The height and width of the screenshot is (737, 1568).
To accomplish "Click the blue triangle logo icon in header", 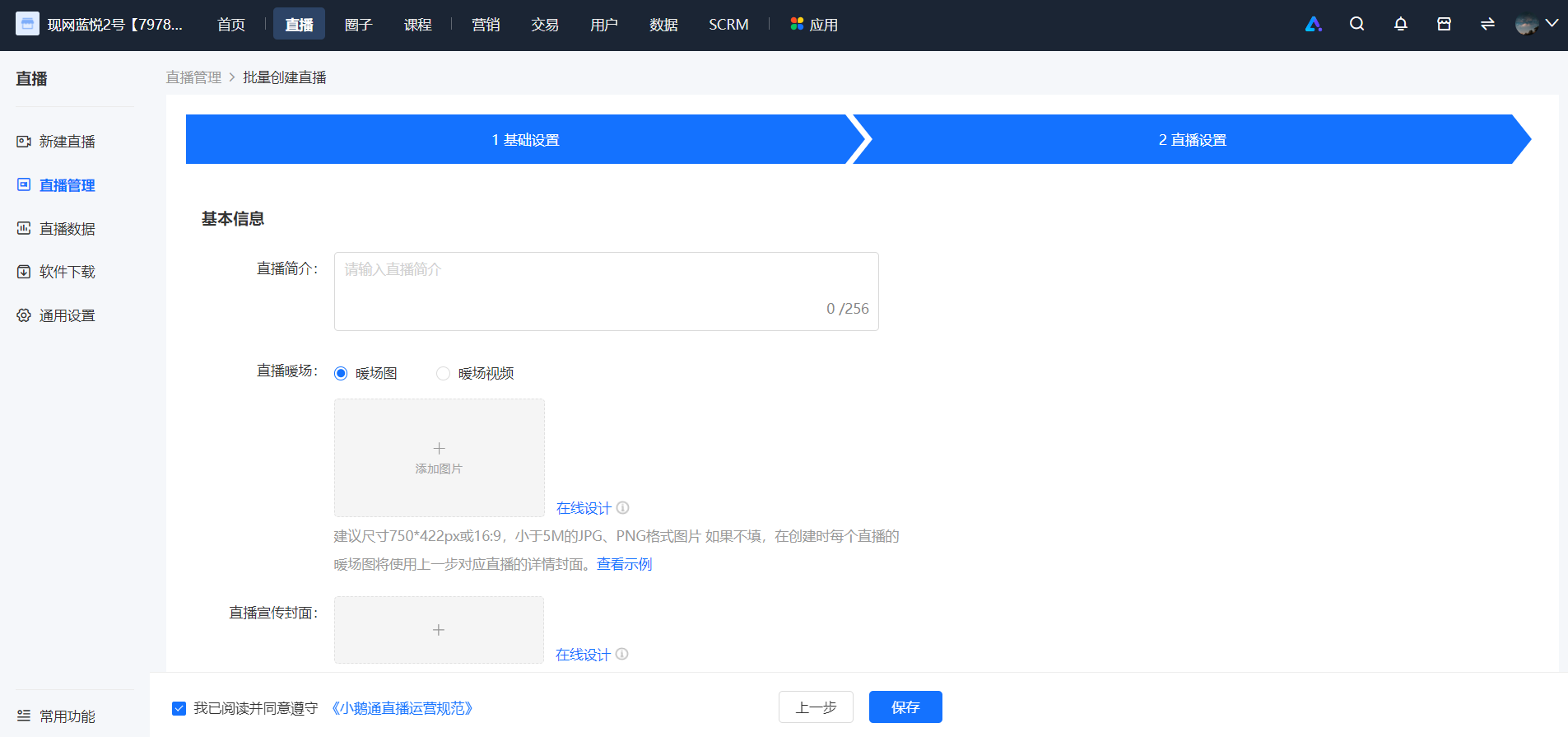I will [1314, 24].
